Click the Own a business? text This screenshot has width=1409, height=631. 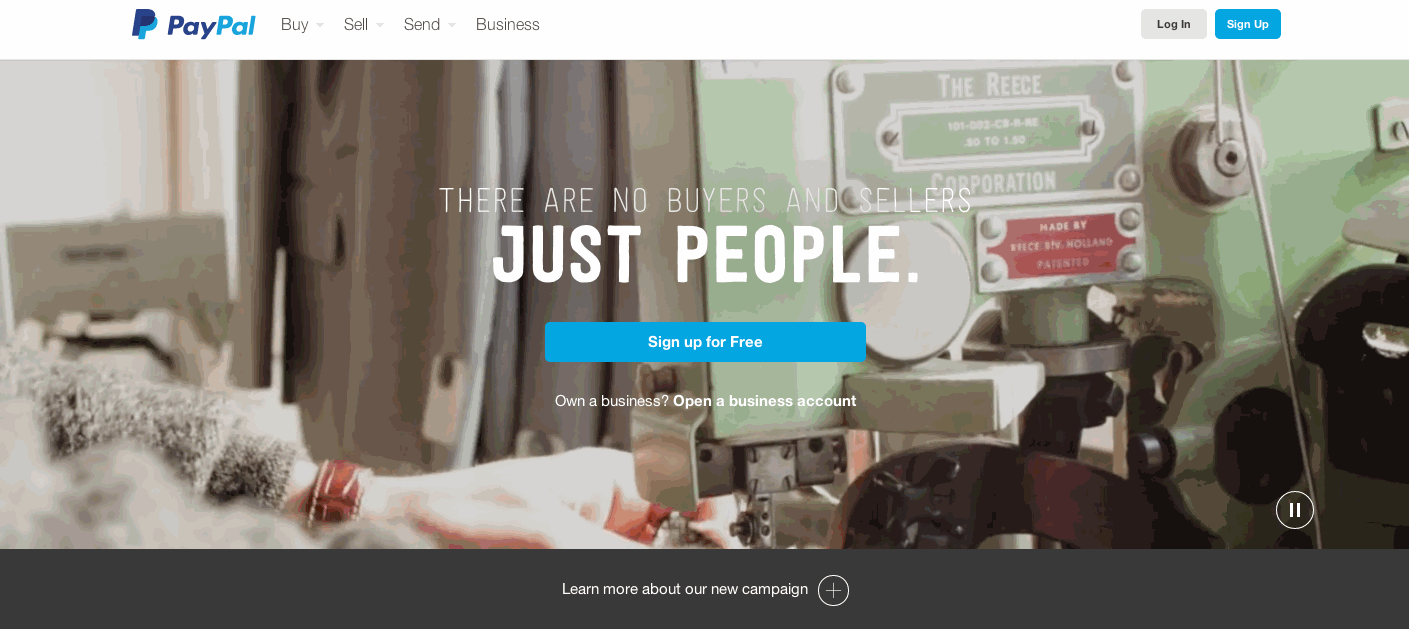click(x=612, y=401)
